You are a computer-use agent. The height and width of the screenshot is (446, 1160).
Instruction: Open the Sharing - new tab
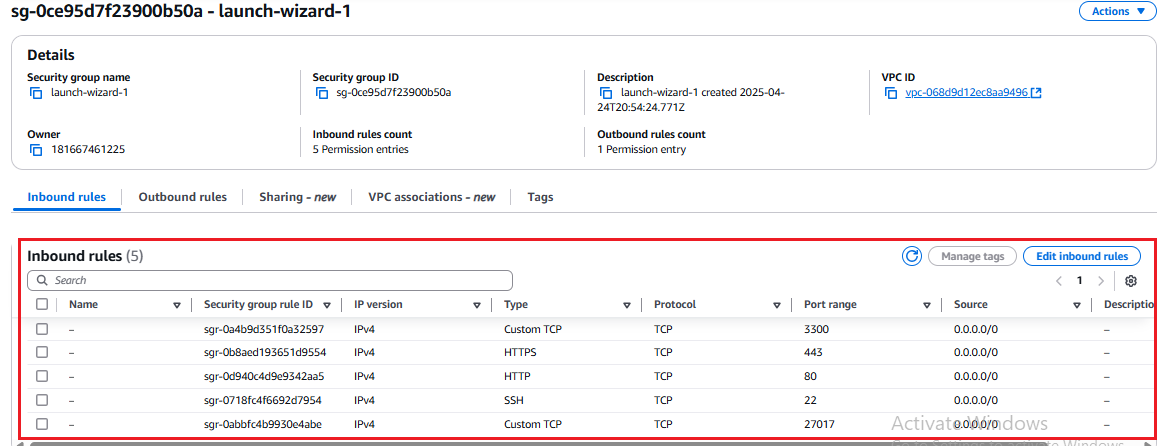point(297,197)
